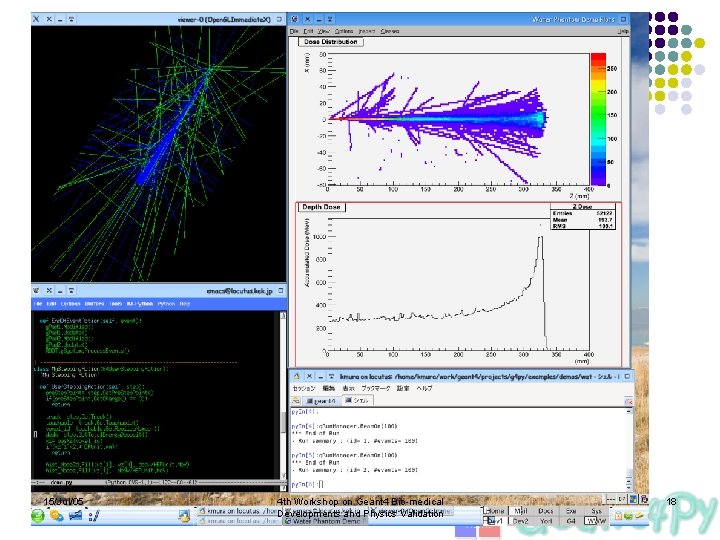Click the 3D particle track viewer canvas

pos(158,154)
